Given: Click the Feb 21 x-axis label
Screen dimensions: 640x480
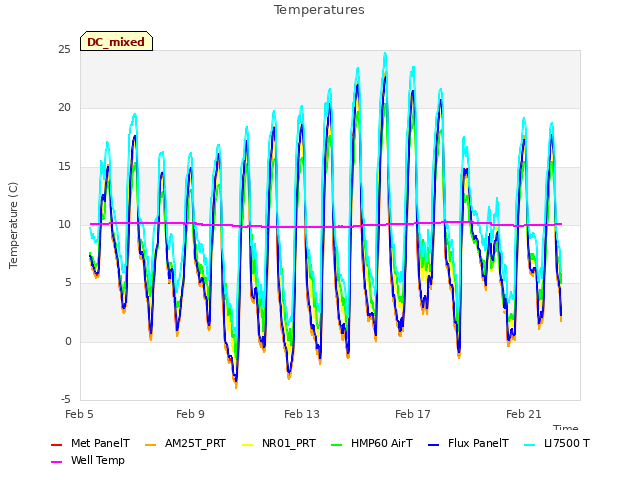Looking at the screenshot, I should pyautogui.click(x=524, y=414).
